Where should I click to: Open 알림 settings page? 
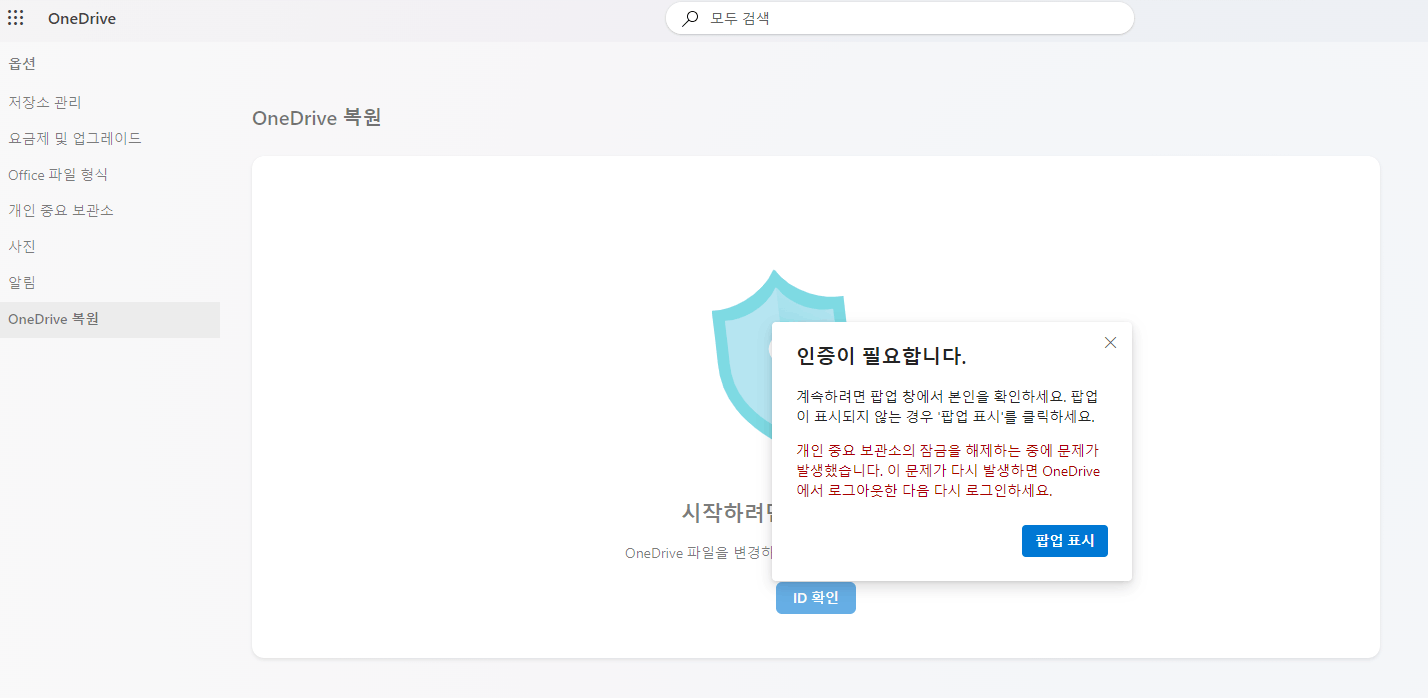(x=110, y=283)
